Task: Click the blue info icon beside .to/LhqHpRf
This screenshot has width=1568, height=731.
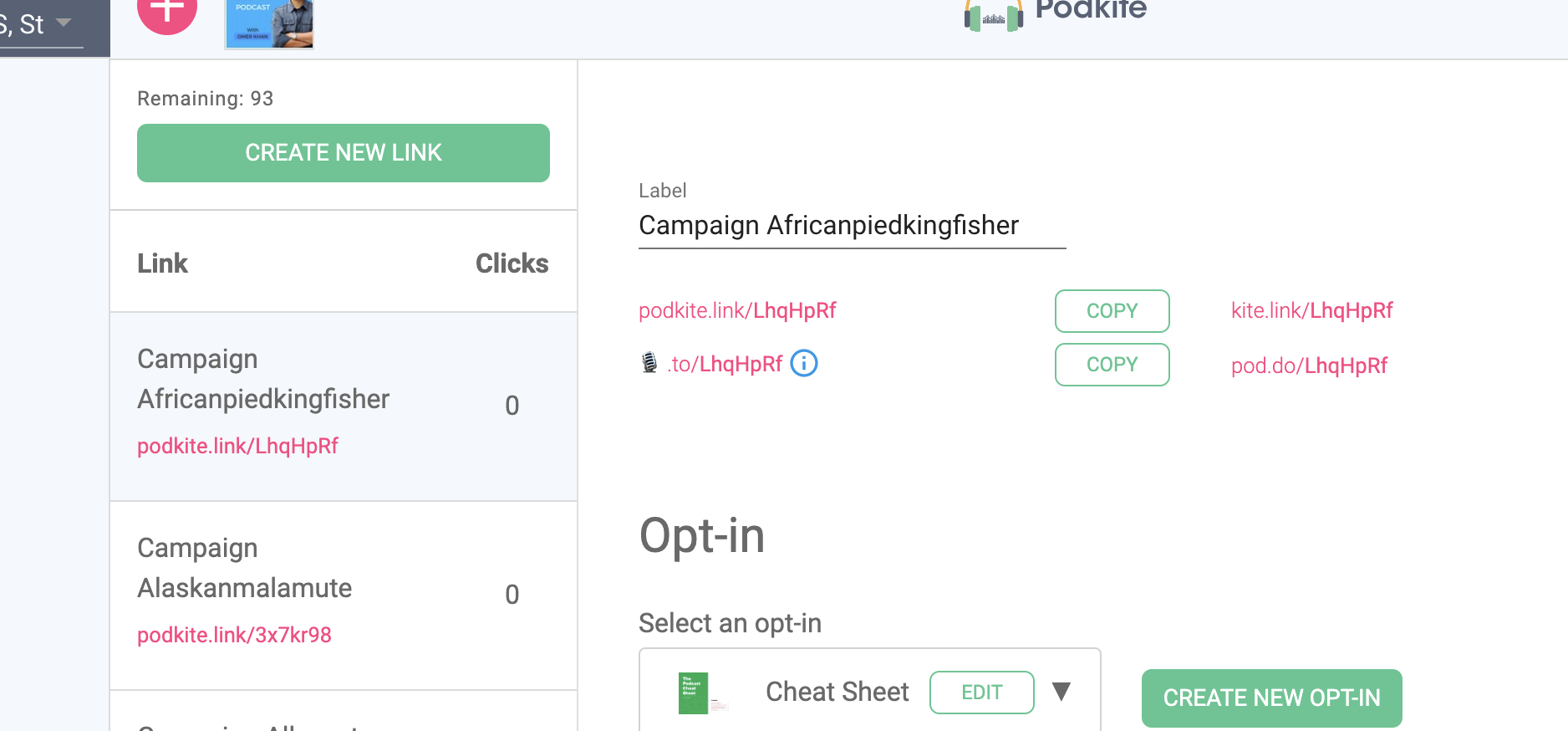Action: click(x=803, y=364)
